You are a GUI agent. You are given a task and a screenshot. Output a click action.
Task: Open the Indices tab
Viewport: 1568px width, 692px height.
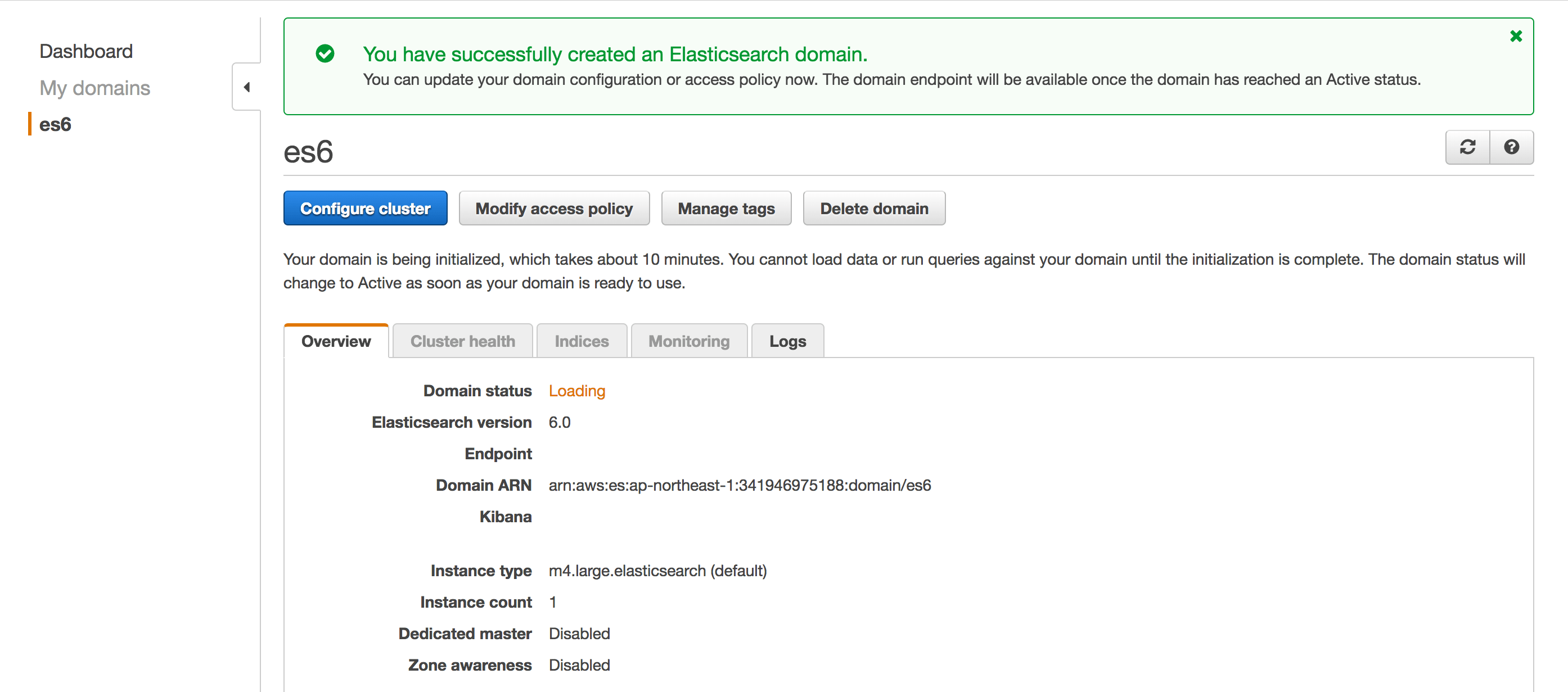(x=582, y=341)
